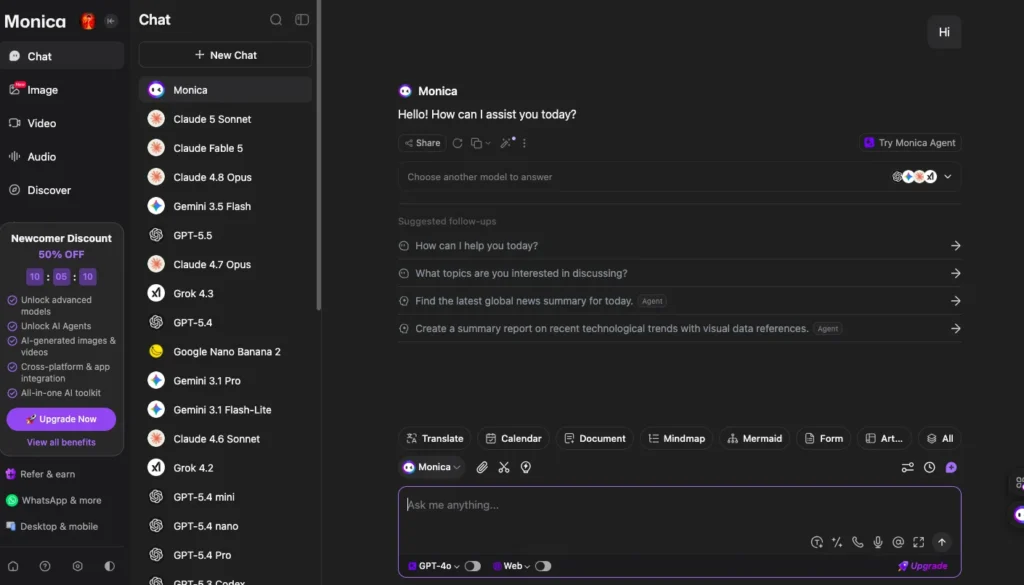Open the Web source dropdown
Screen dimensions: 1024x585
point(511,566)
